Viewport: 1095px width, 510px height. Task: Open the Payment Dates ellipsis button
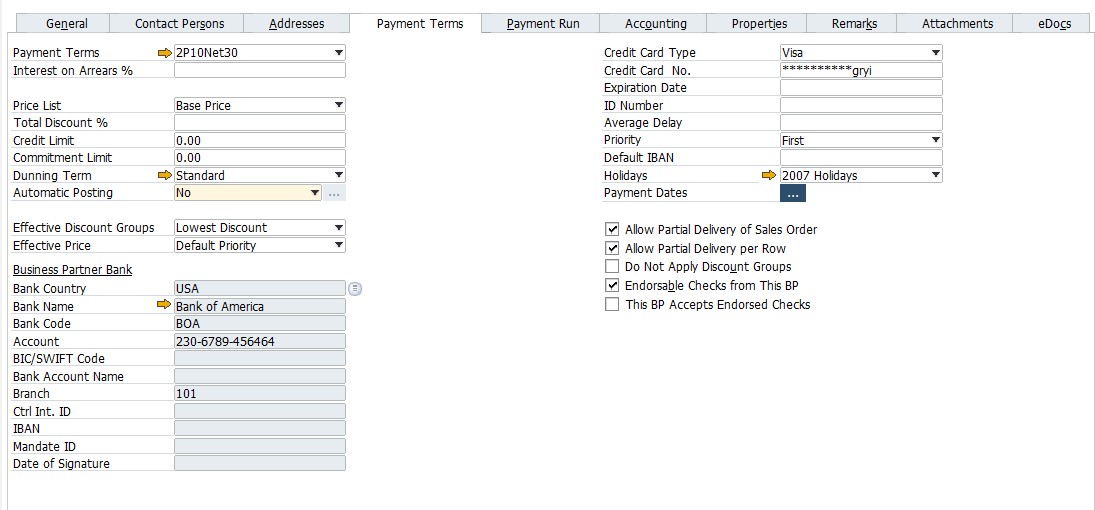[792, 193]
